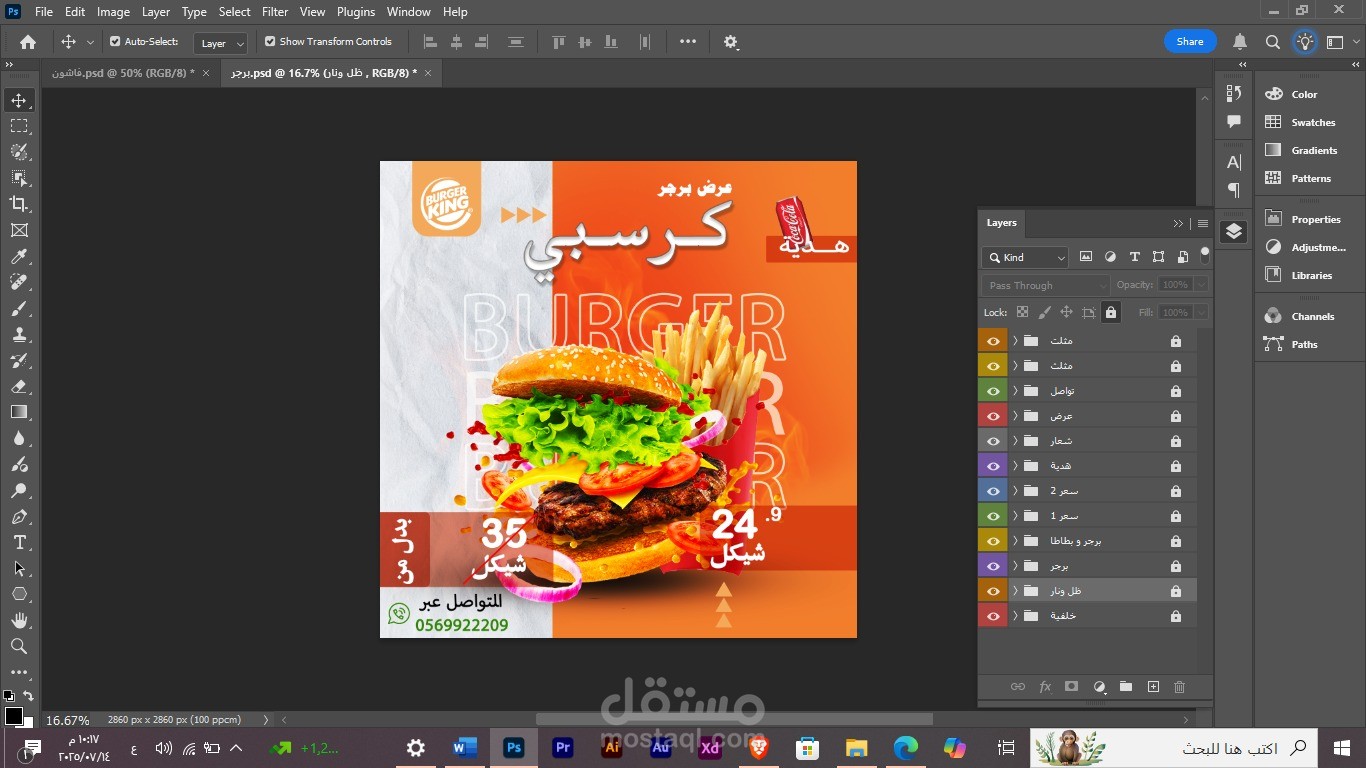The height and width of the screenshot is (768, 1366).
Task: Select the Rectangular Marquee tool
Action: point(19,126)
